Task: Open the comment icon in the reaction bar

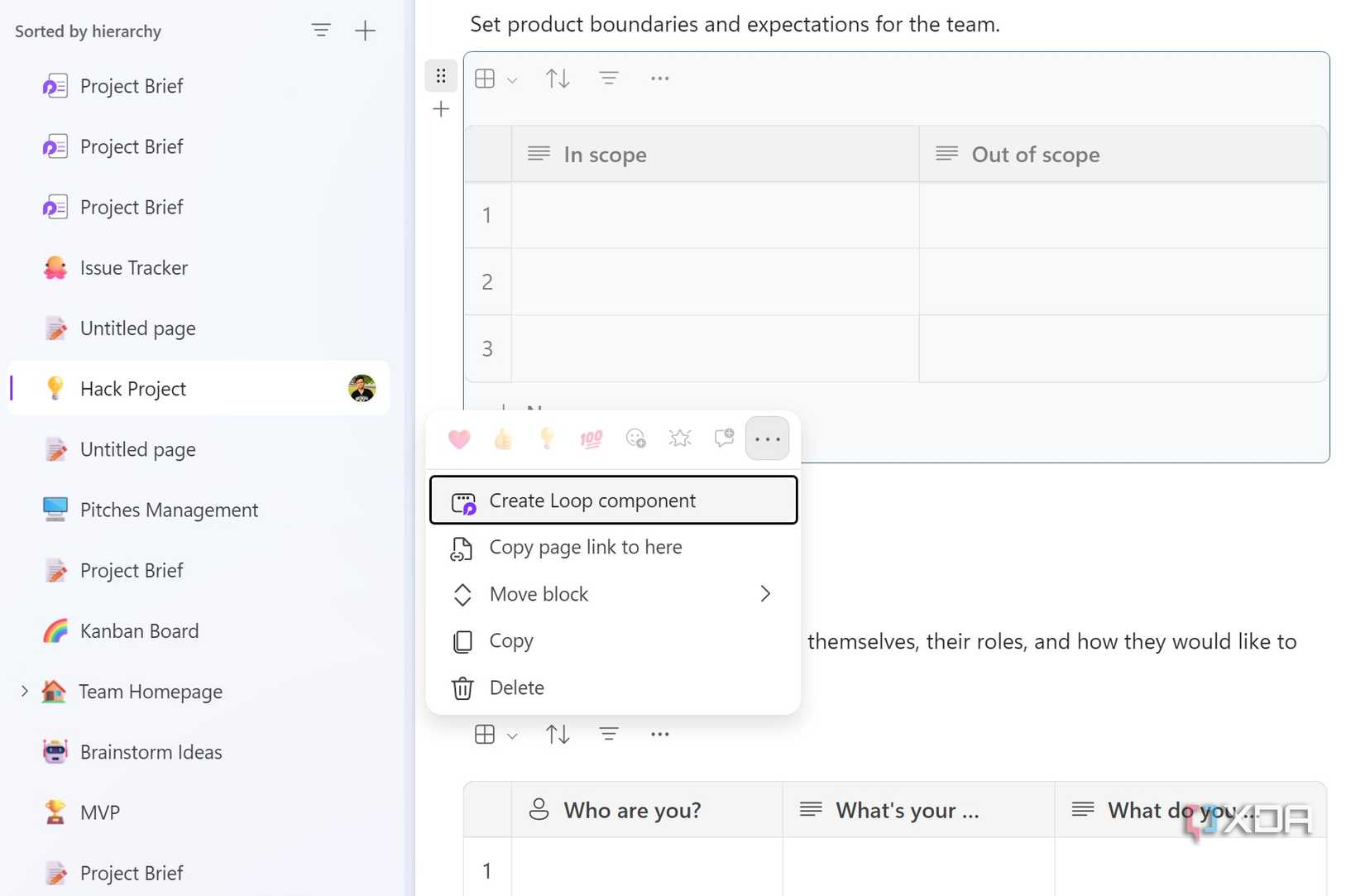Action: click(724, 438)
